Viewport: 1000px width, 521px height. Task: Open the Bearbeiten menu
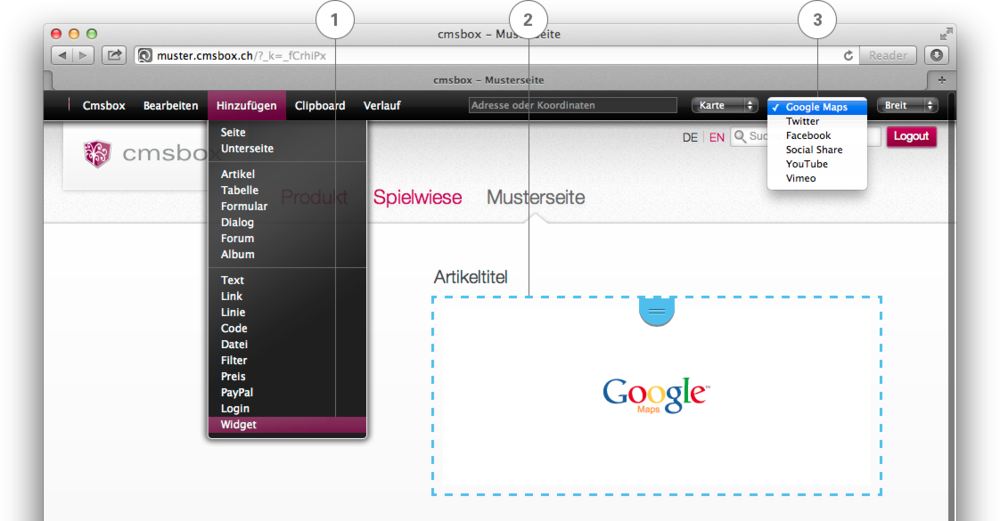[170, 106]
